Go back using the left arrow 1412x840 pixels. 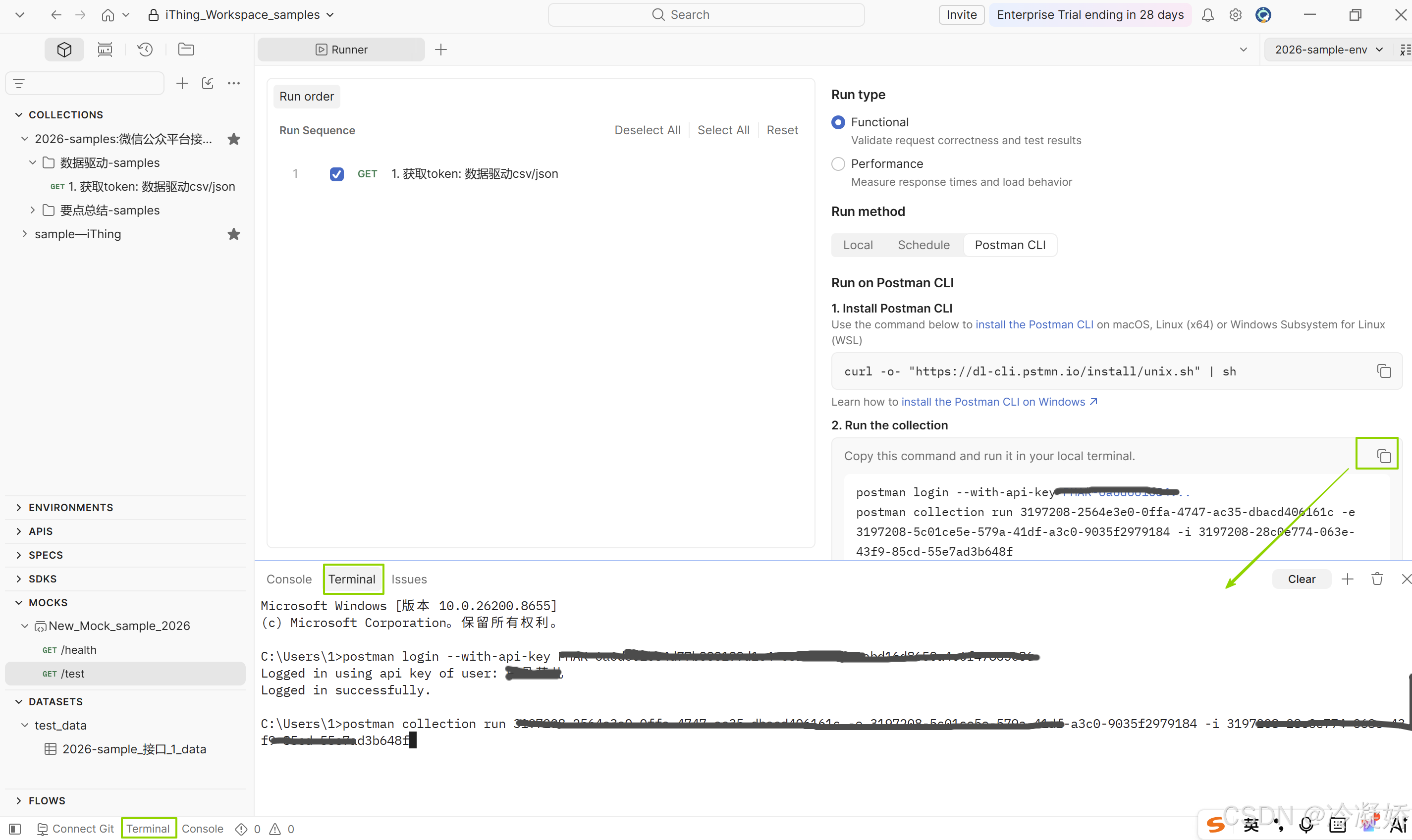coord(55,15)
